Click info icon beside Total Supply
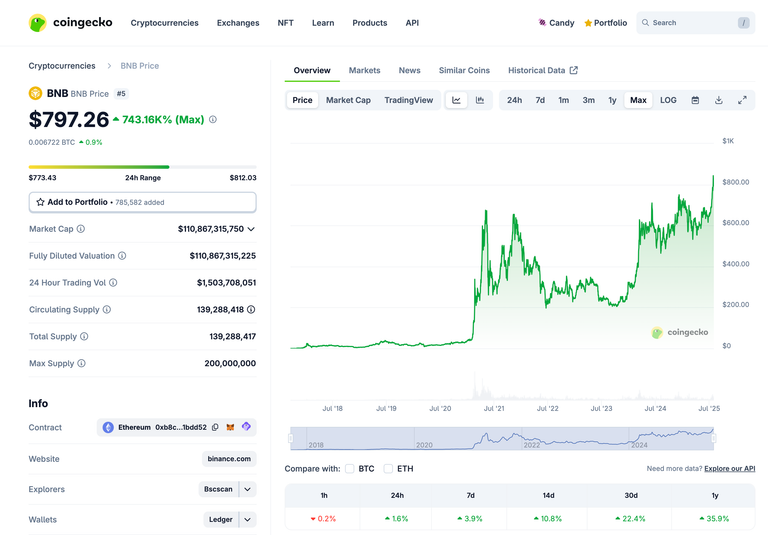This screenshot has height=535, width=768. coord(84,337)
